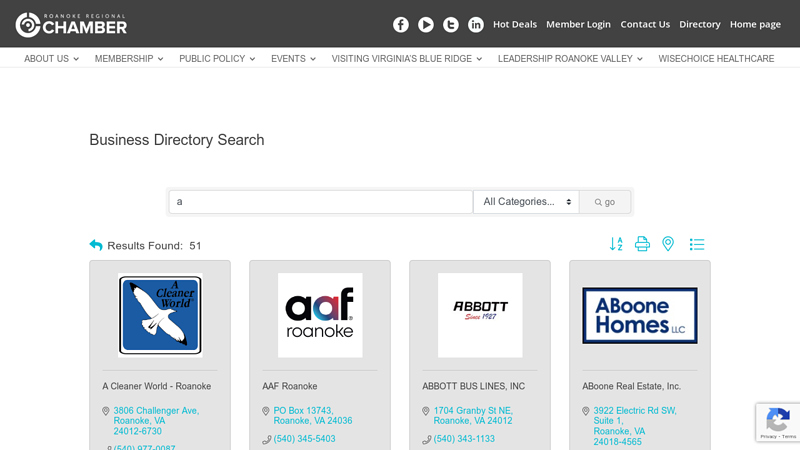
Task: Click the go search button
Action: click(605, 202)
